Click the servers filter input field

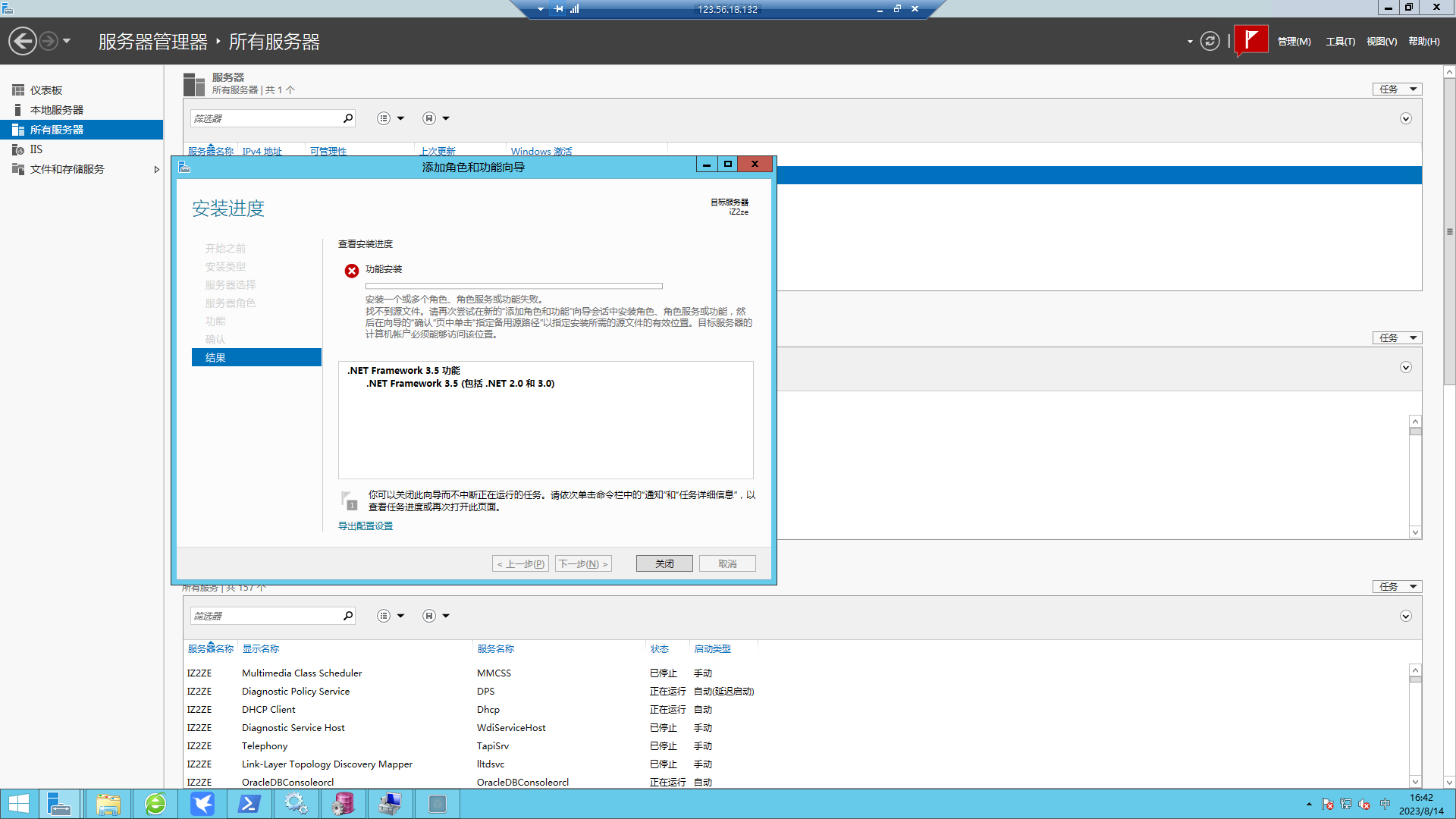click(x=265, y=118)
